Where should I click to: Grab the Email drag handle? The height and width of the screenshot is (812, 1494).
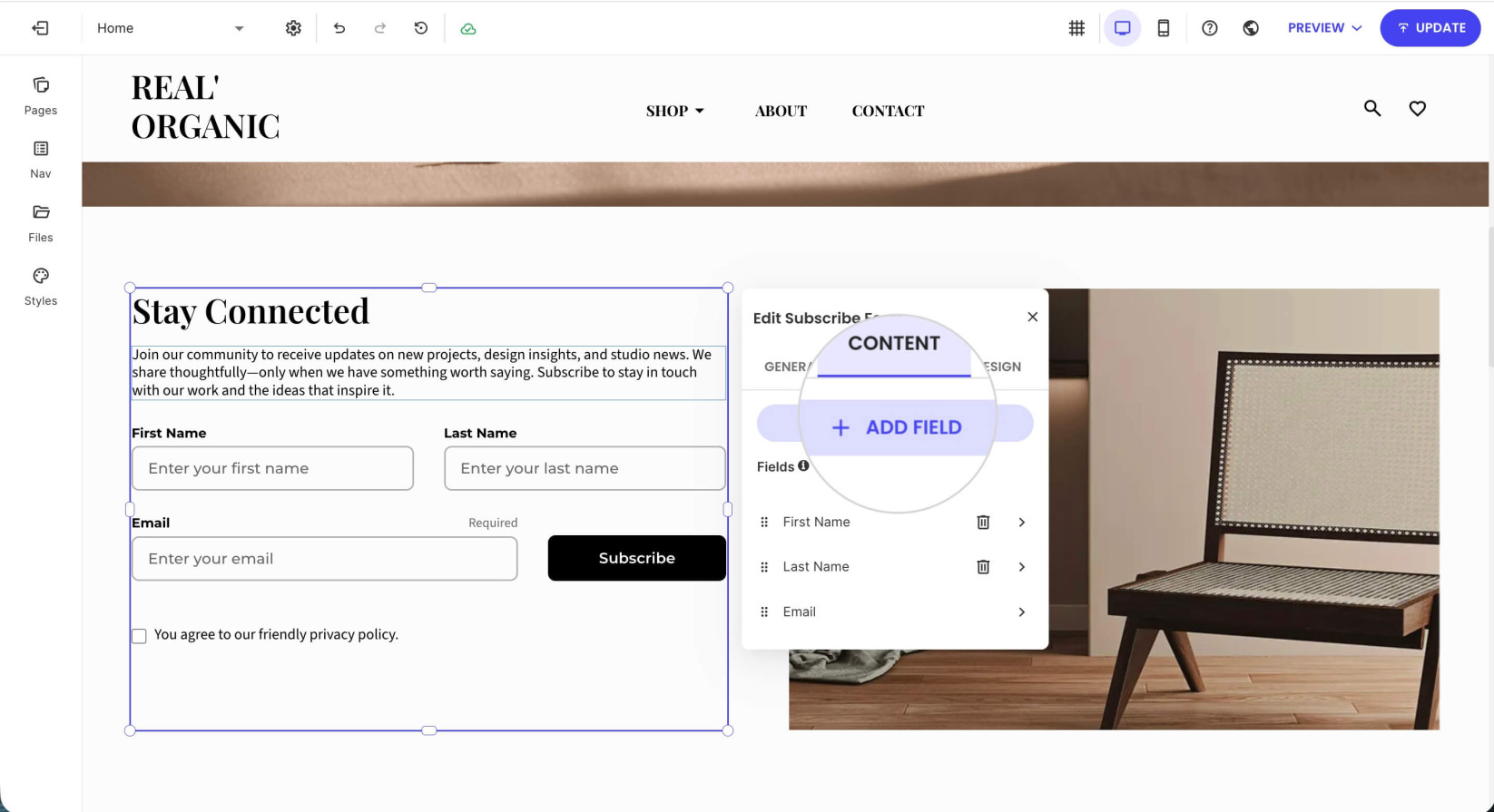764,612
